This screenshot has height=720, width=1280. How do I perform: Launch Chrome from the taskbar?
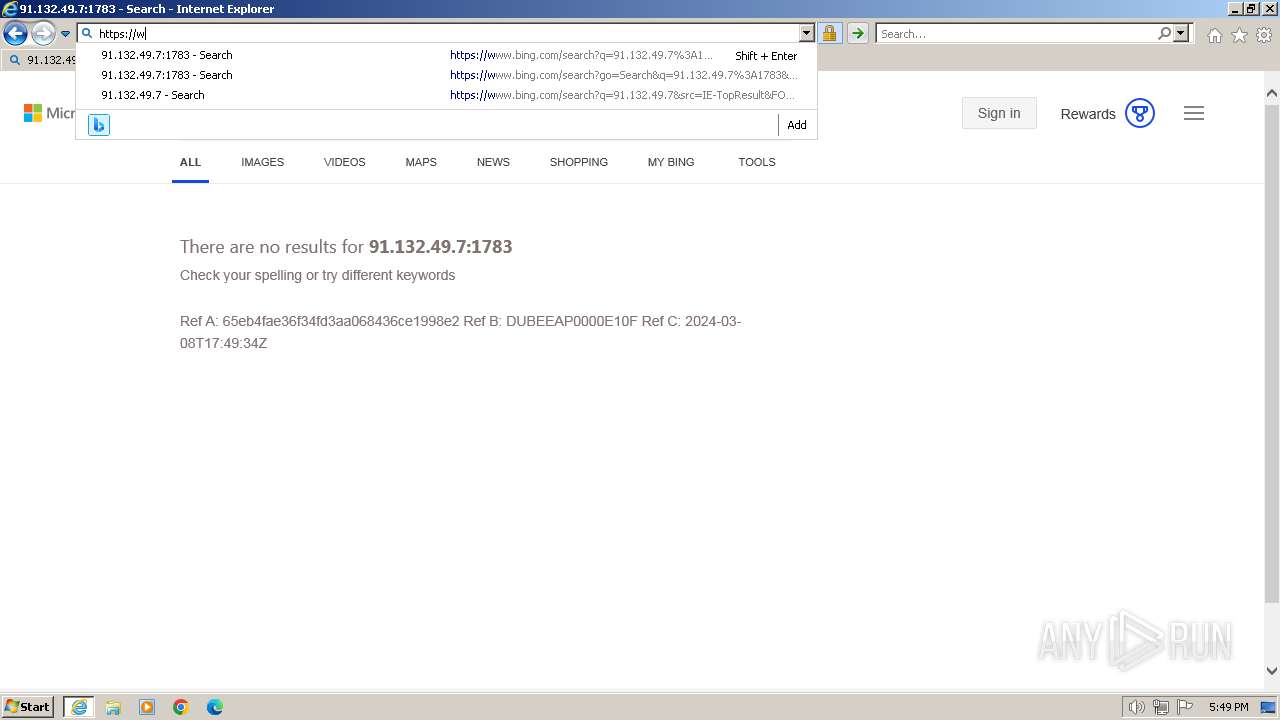181,707
